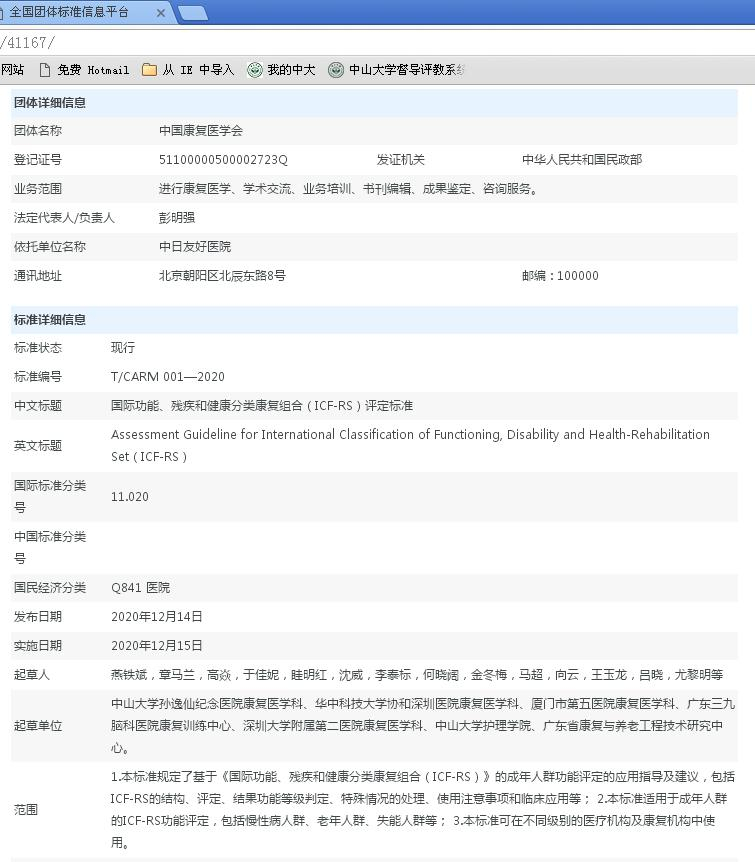Image resolution: width=755 pixels, height=862 pixels.
Task: Click economic classification Q841 医院
Action: (x=141, y=588)
